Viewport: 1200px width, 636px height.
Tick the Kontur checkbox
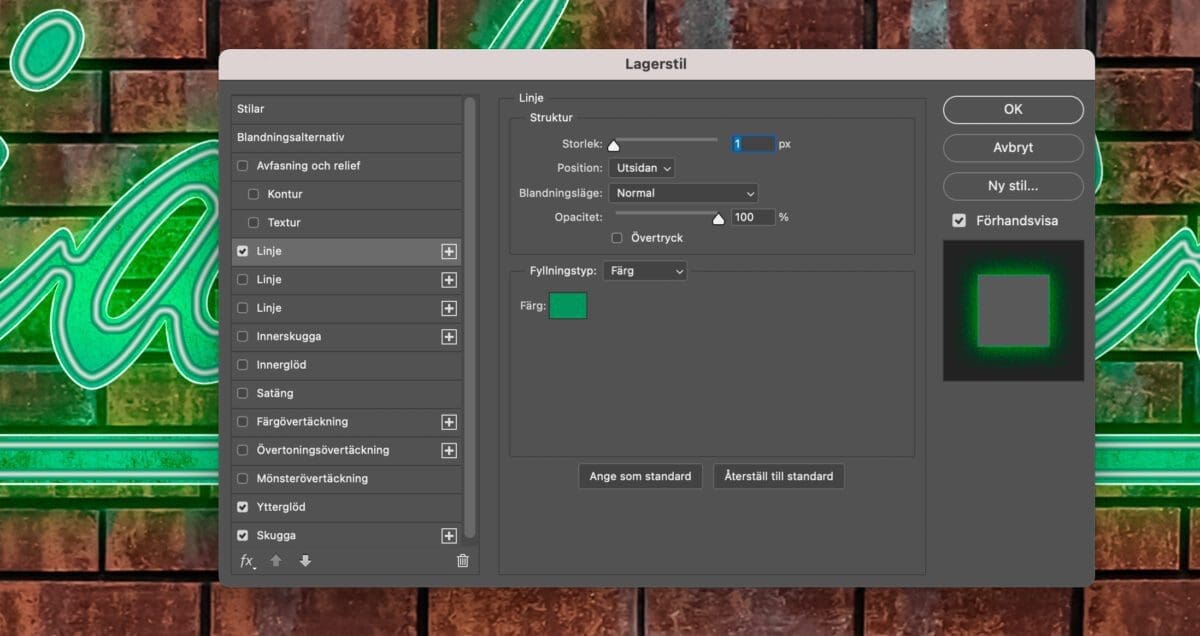tap(253, 194)
